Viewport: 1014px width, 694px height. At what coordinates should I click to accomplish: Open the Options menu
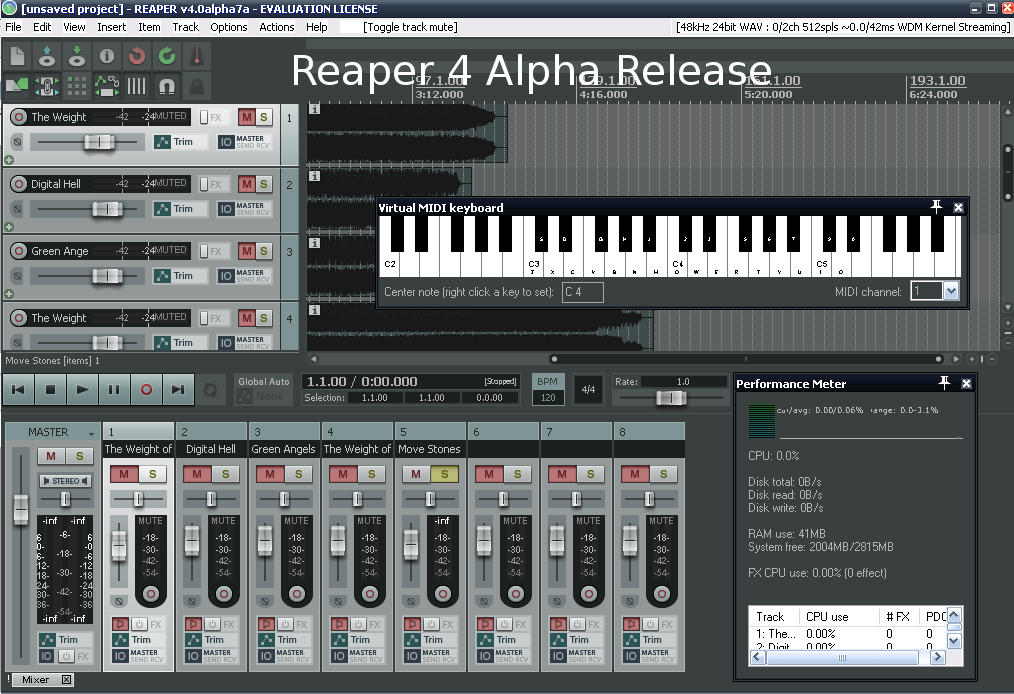pyautogui.click(x=229, y=27)
